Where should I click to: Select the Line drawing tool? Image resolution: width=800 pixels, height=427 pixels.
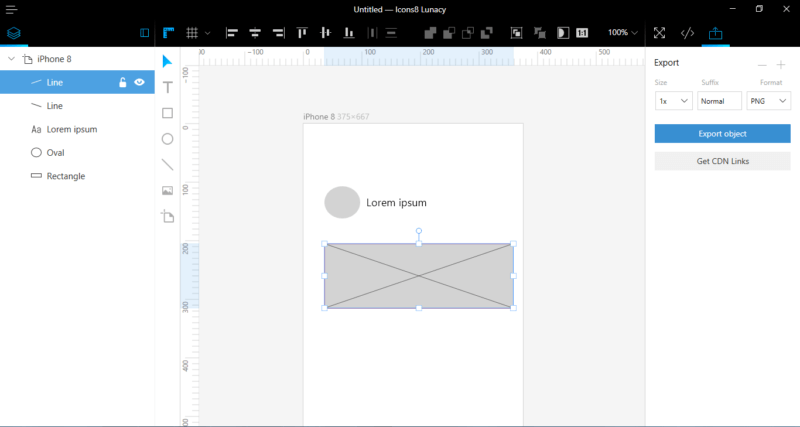[x=167, y=165]
